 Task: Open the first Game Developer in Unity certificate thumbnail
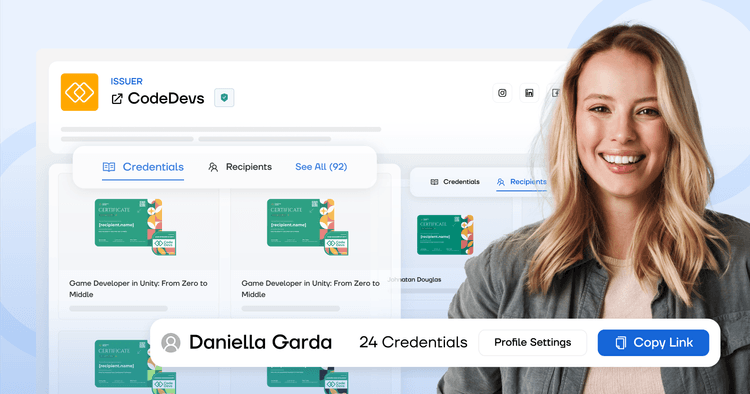[x=135, y=227]
